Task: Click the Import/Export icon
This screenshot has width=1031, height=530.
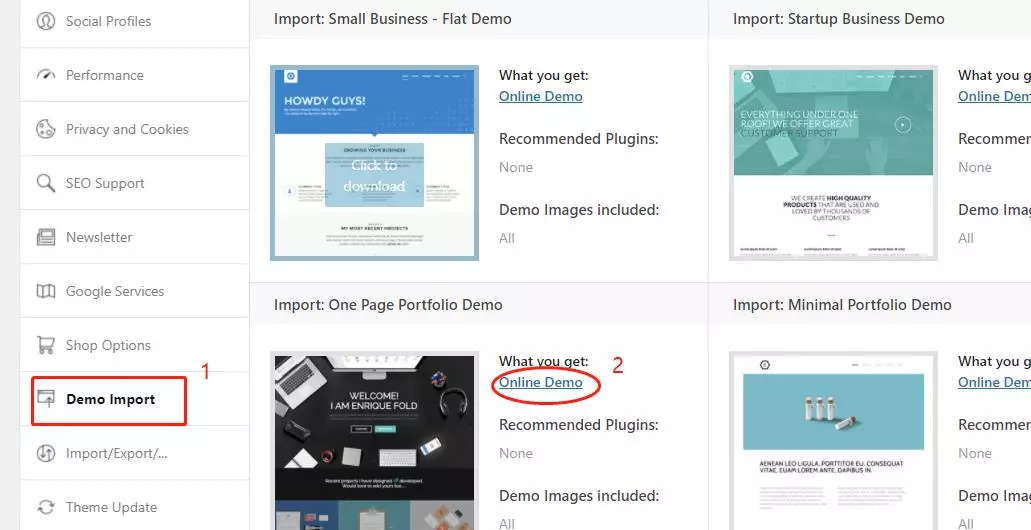Action: 45,453
